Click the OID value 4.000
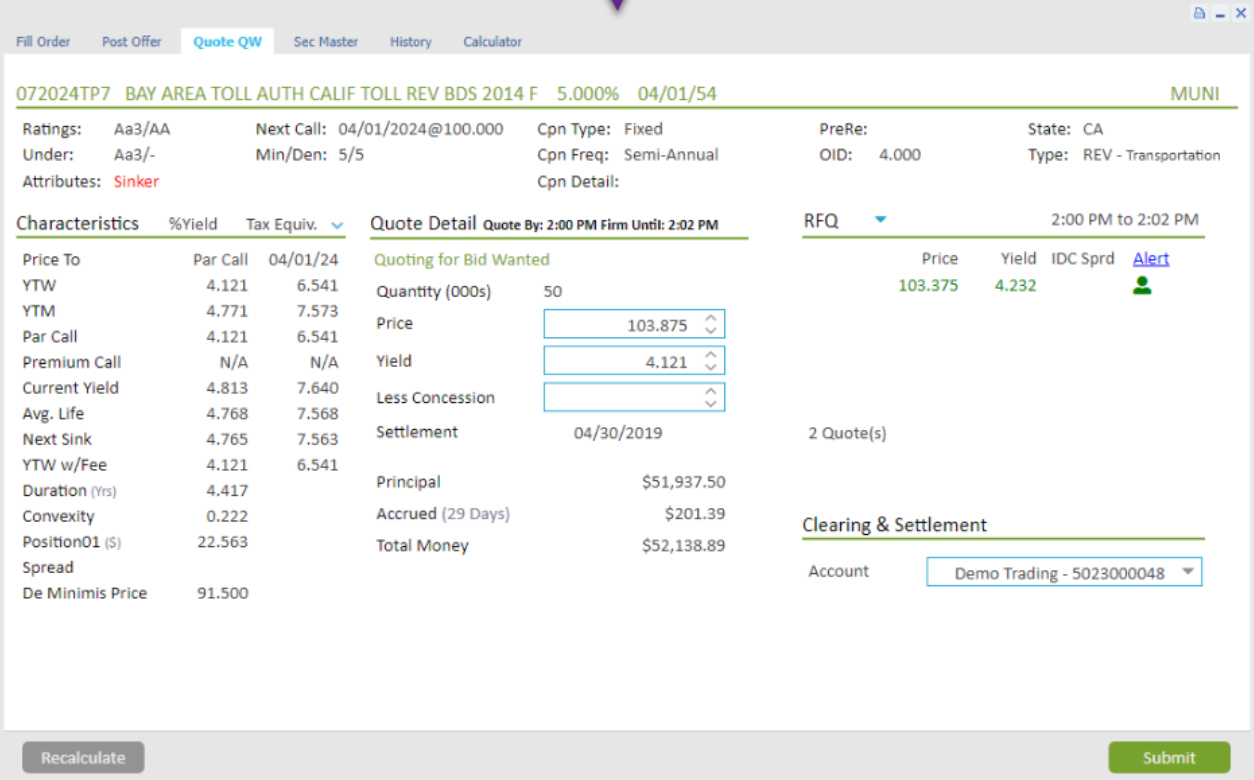The height and width of the screenshot is (780, 1254). coord(900,155)
